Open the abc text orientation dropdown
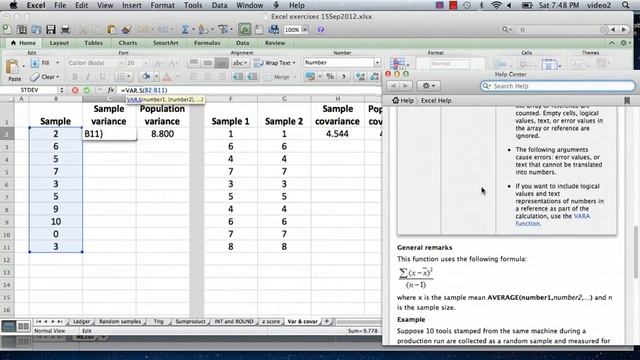 point(240,63)
